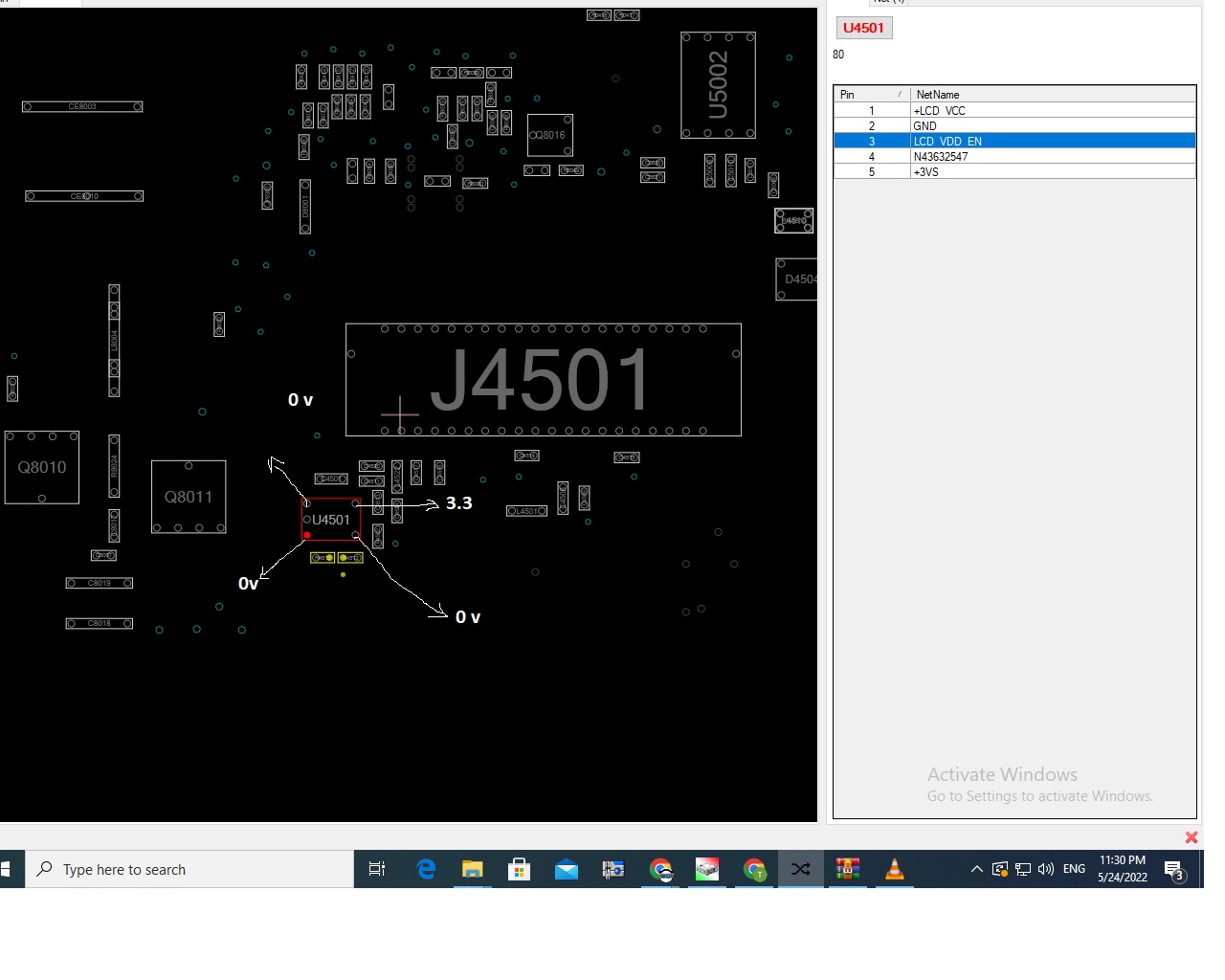The image size is (1225, 980).
Task: Open the network status tray icon
Action: (x=1023, y=869)
